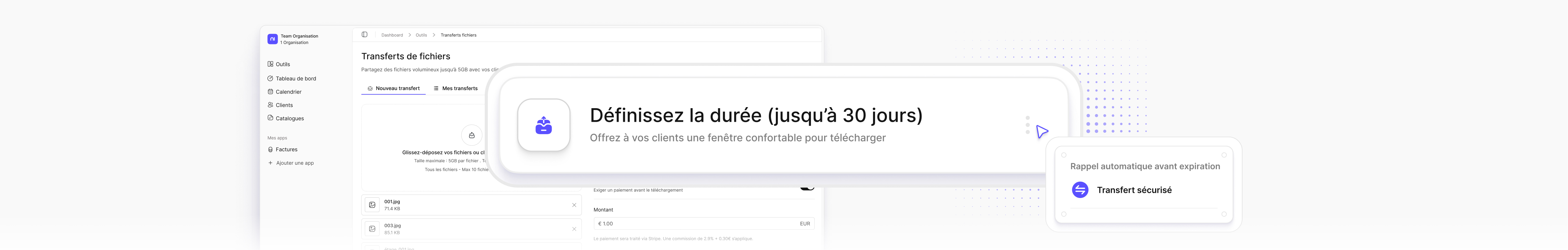Open the Factures app
The height and width of the screenshot is (250, 1568).
(x=286, y=149)
